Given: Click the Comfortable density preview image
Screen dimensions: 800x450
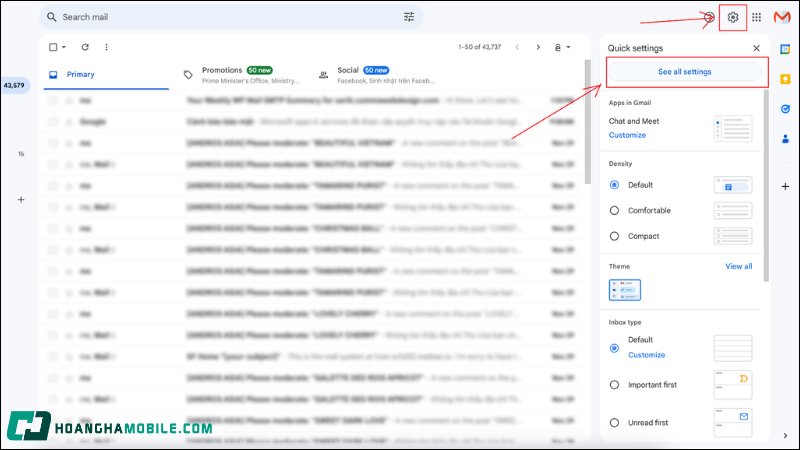Looking at the screenshot, I should pos(733,211).
